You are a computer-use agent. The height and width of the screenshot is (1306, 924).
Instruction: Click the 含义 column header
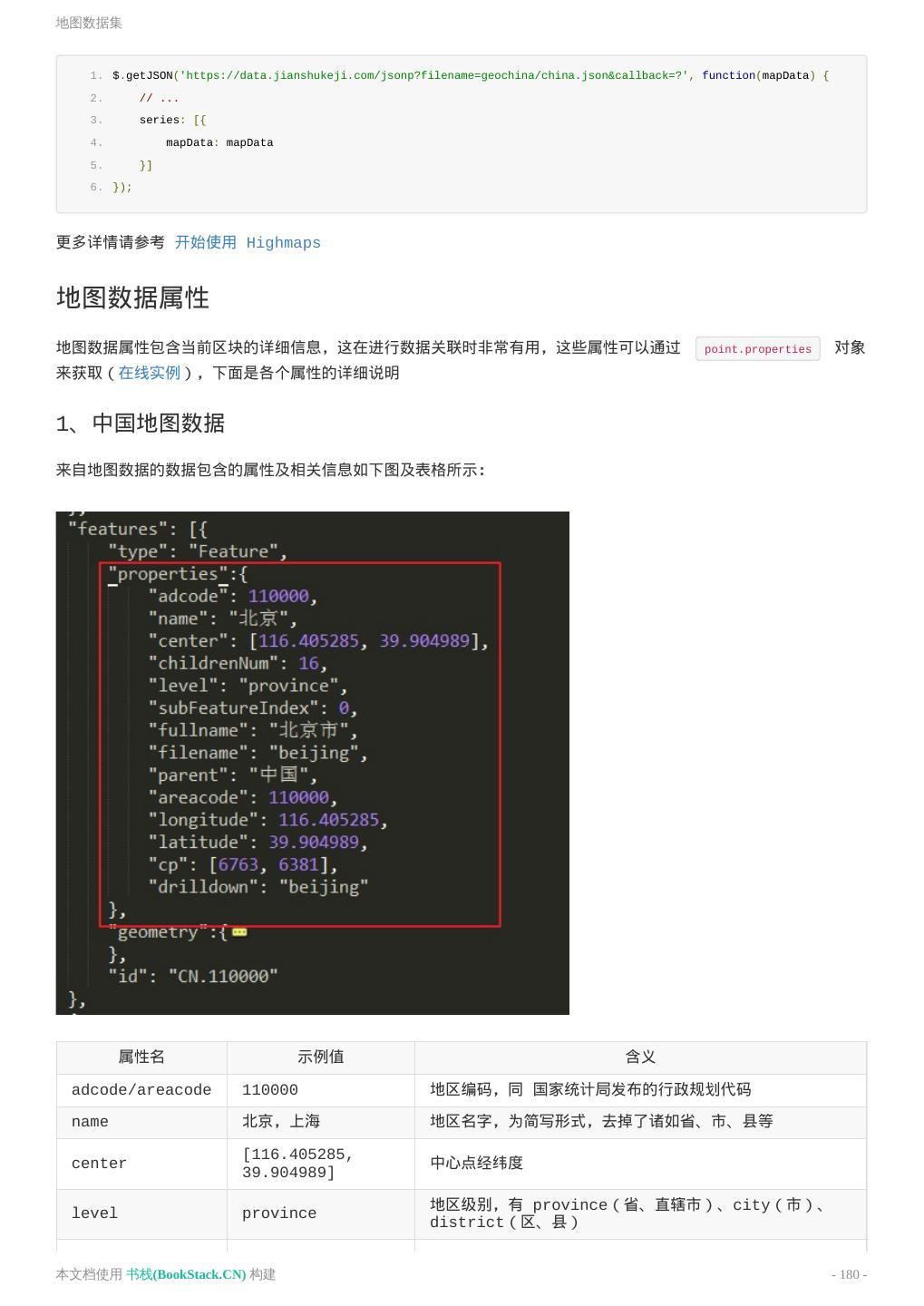point(640,1057)
